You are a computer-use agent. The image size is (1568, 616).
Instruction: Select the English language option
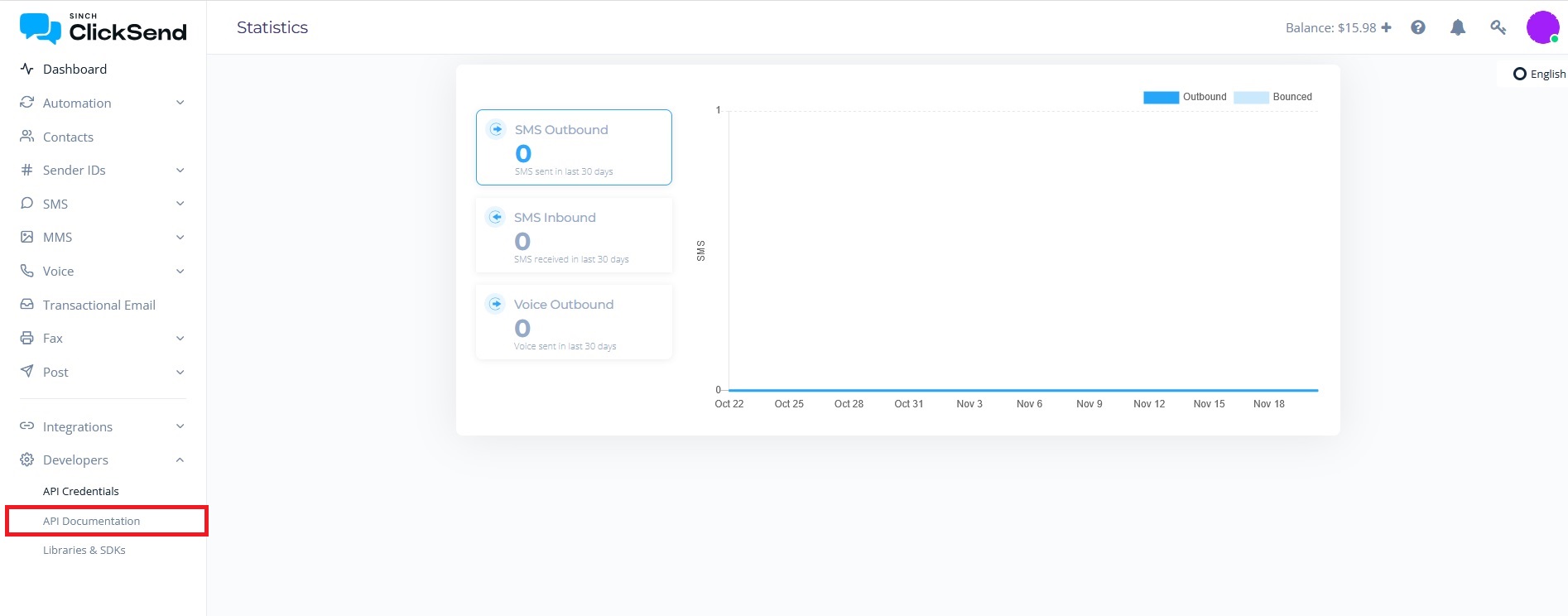coord(1539,74)
